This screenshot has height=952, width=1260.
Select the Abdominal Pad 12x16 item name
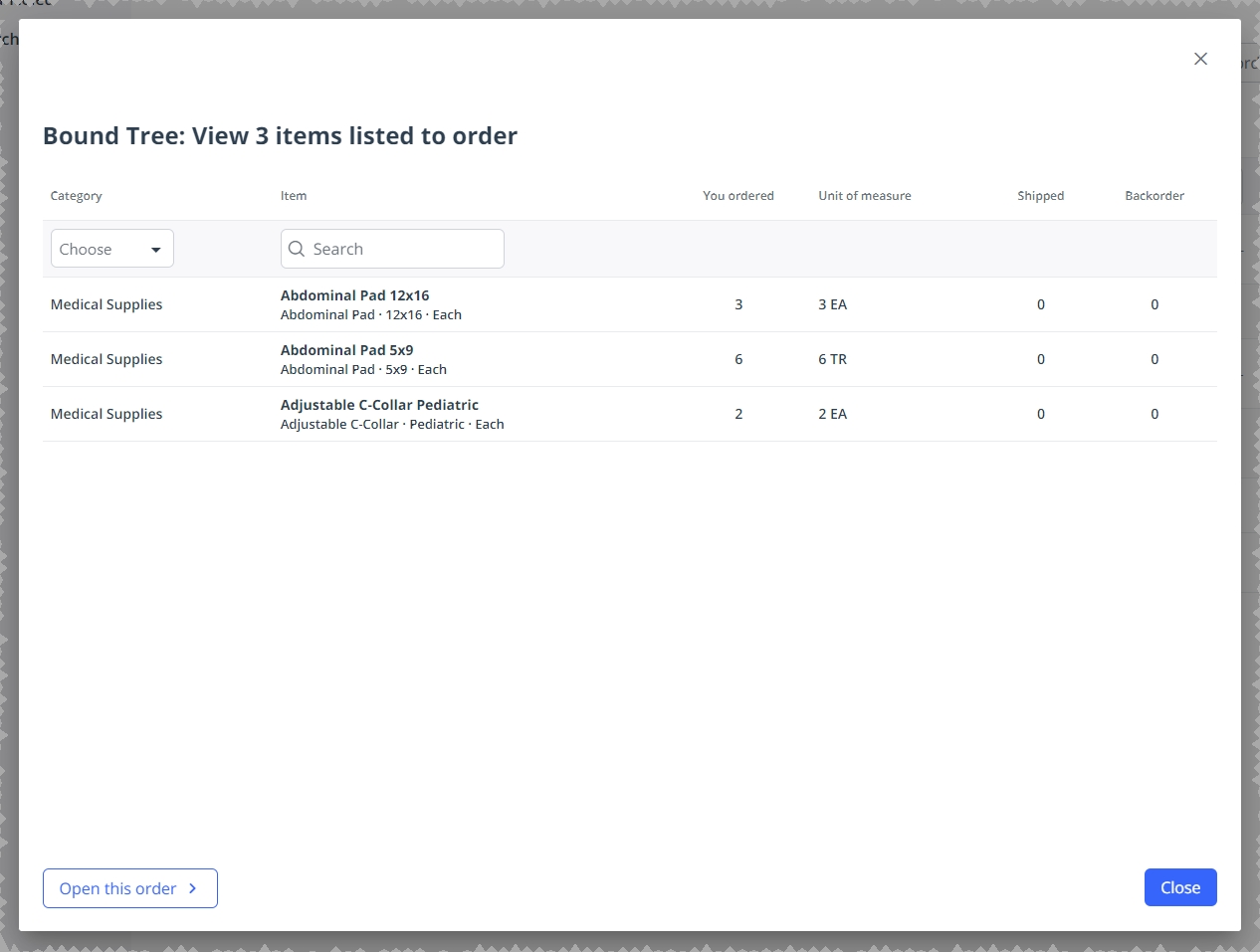click(x=355, y=295)
